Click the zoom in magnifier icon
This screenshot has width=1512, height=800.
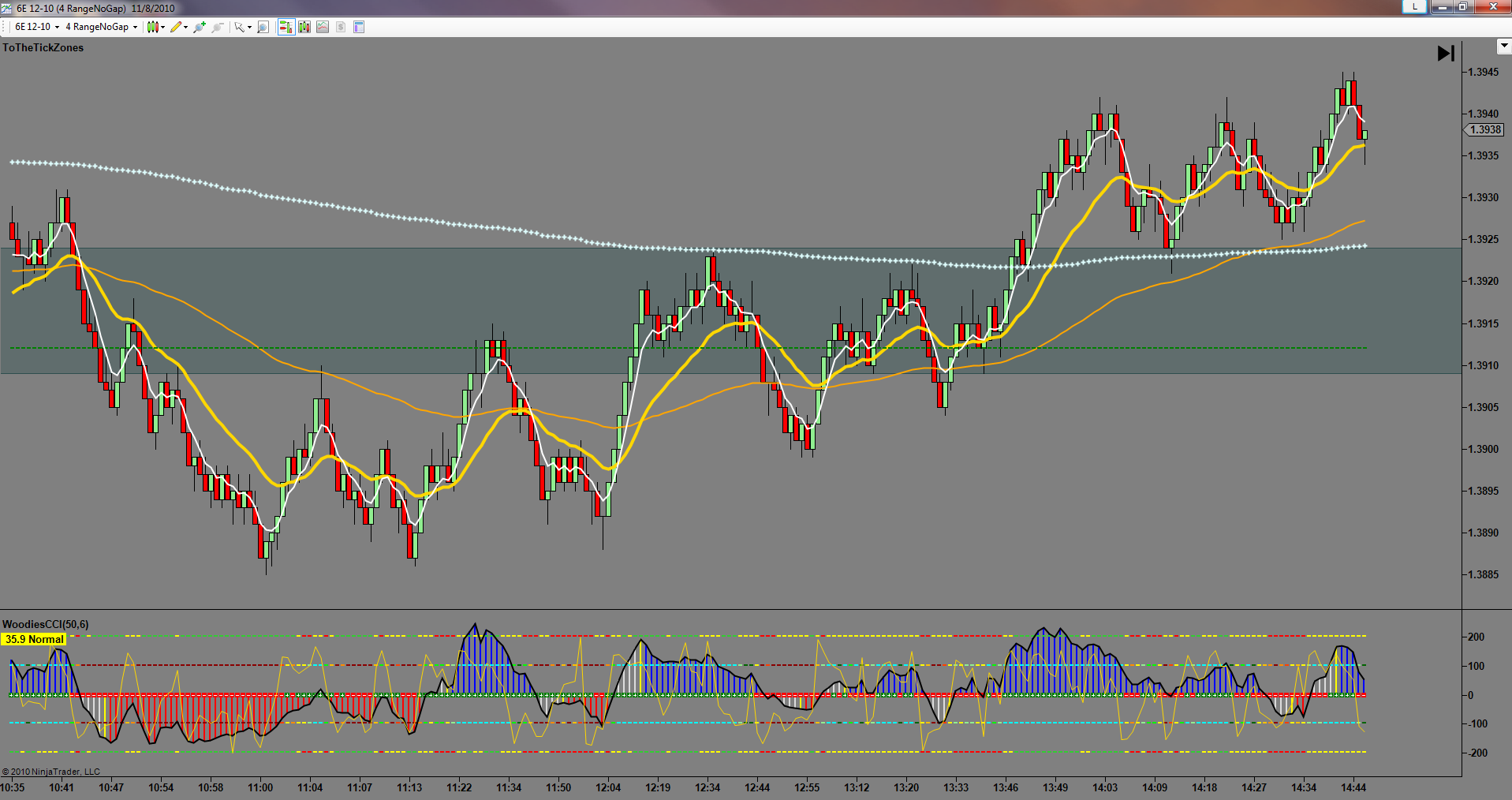coord(200,27)
